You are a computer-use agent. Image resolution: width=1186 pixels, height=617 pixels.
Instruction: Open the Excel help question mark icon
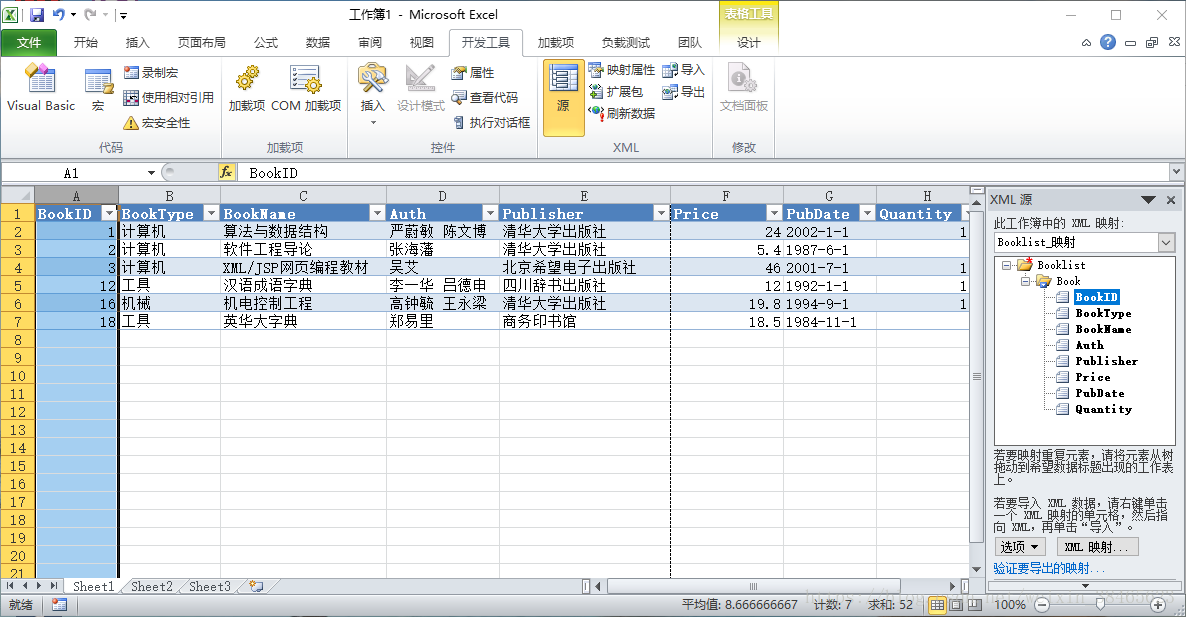(x=1108, y=42)
